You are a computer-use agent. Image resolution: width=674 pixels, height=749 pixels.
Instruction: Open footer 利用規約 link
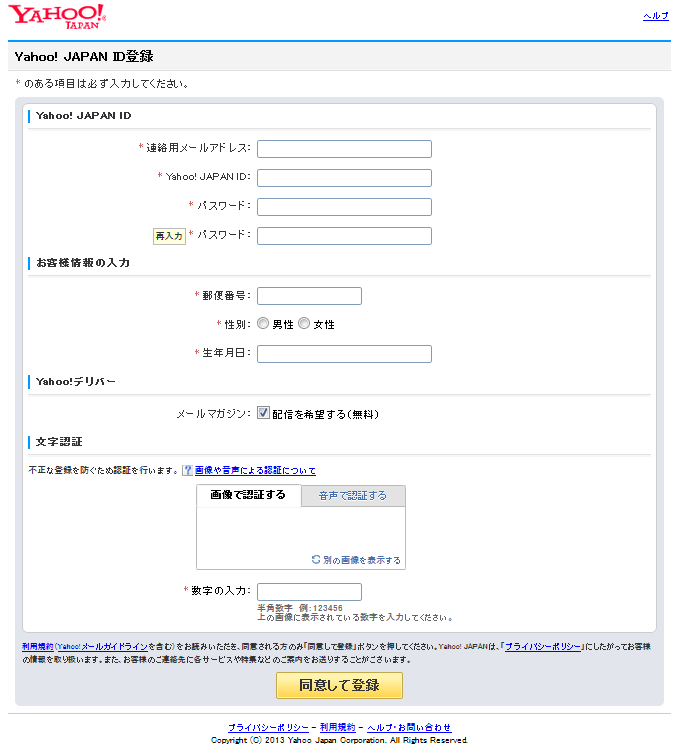pos(338,728)
